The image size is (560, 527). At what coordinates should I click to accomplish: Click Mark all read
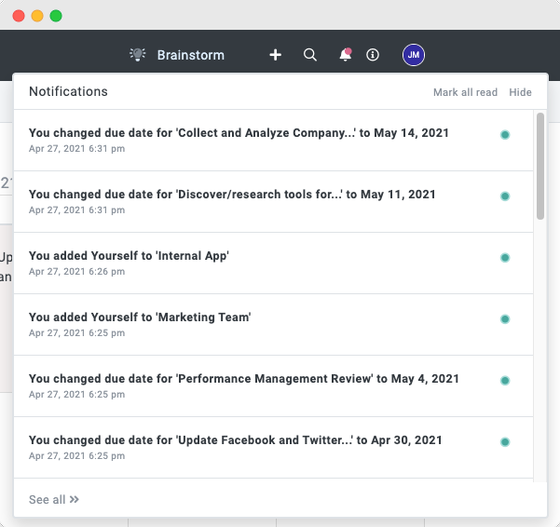465,92
